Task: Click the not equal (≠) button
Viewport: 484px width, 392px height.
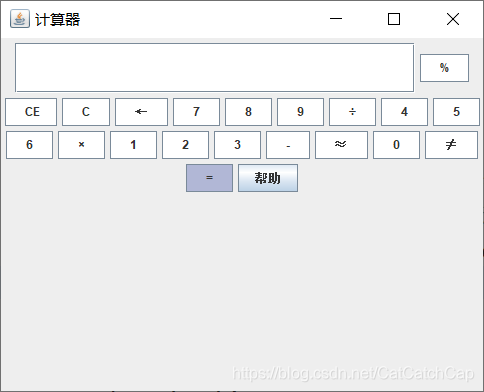Action: (x=451, y=145)
